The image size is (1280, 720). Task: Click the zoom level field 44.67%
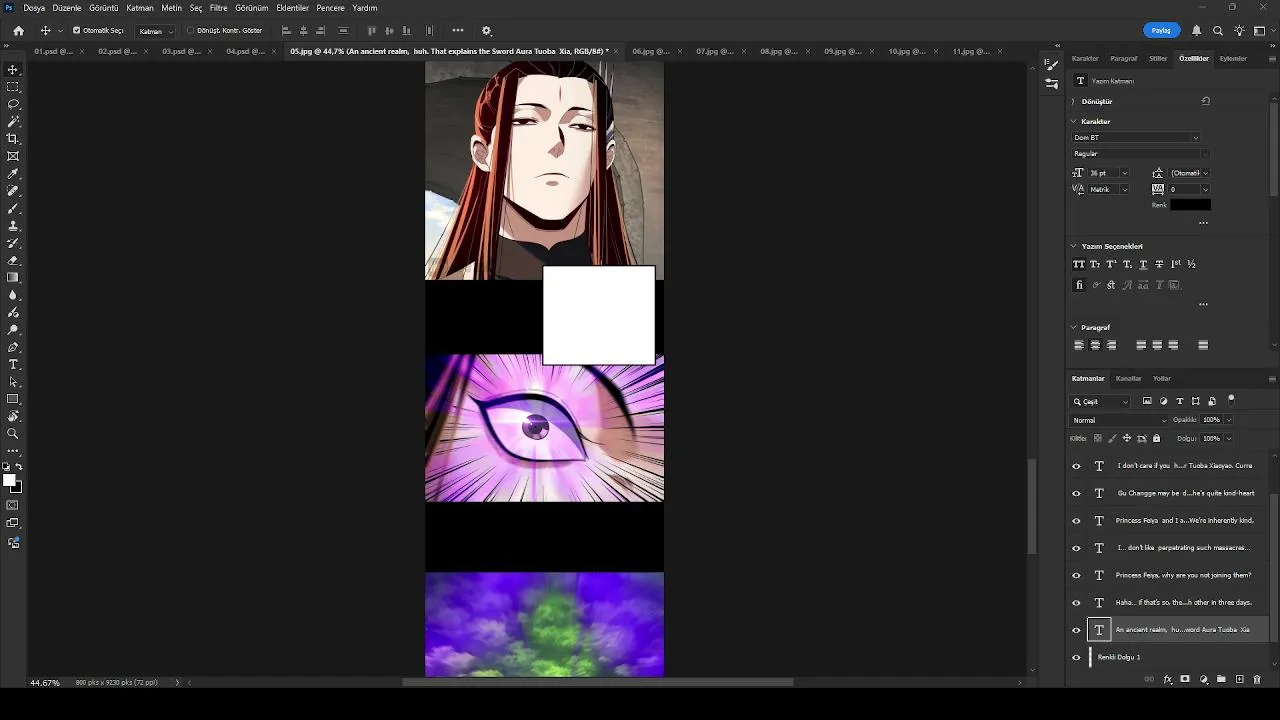coord(45,683)
